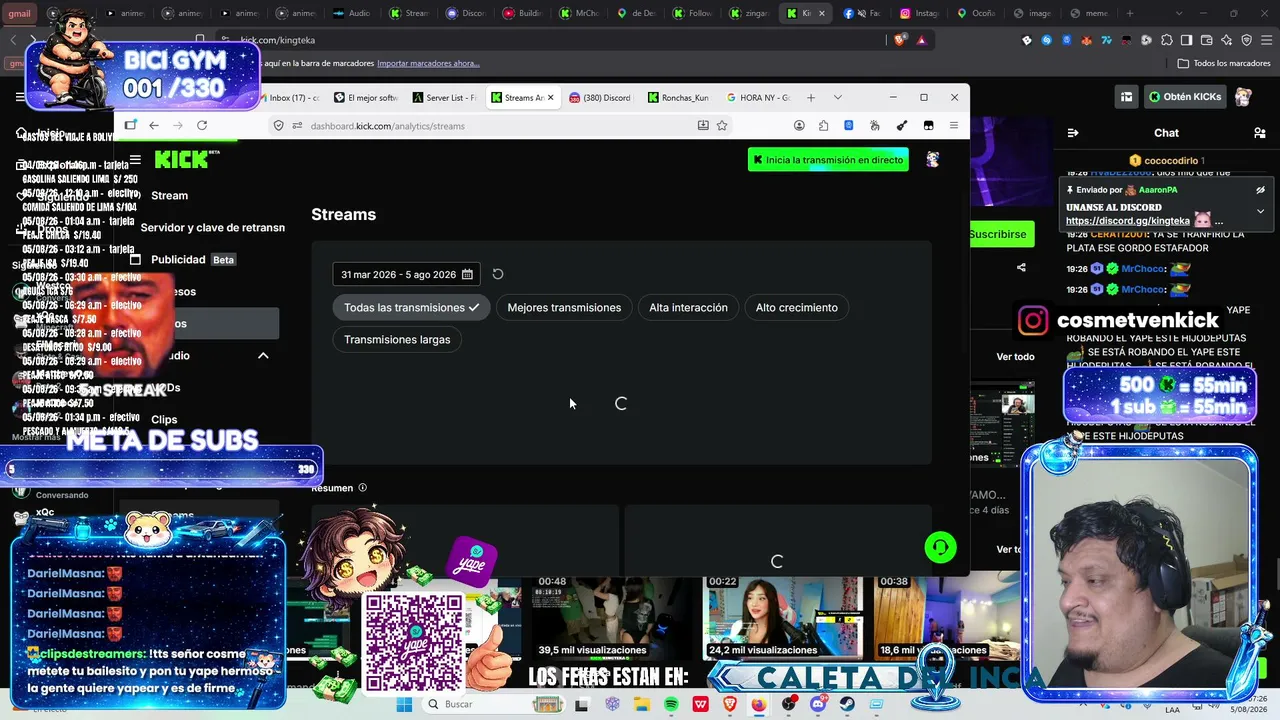Reload the Kick dashboard page
The image size is (1280, 720).
tap(202, 125)
